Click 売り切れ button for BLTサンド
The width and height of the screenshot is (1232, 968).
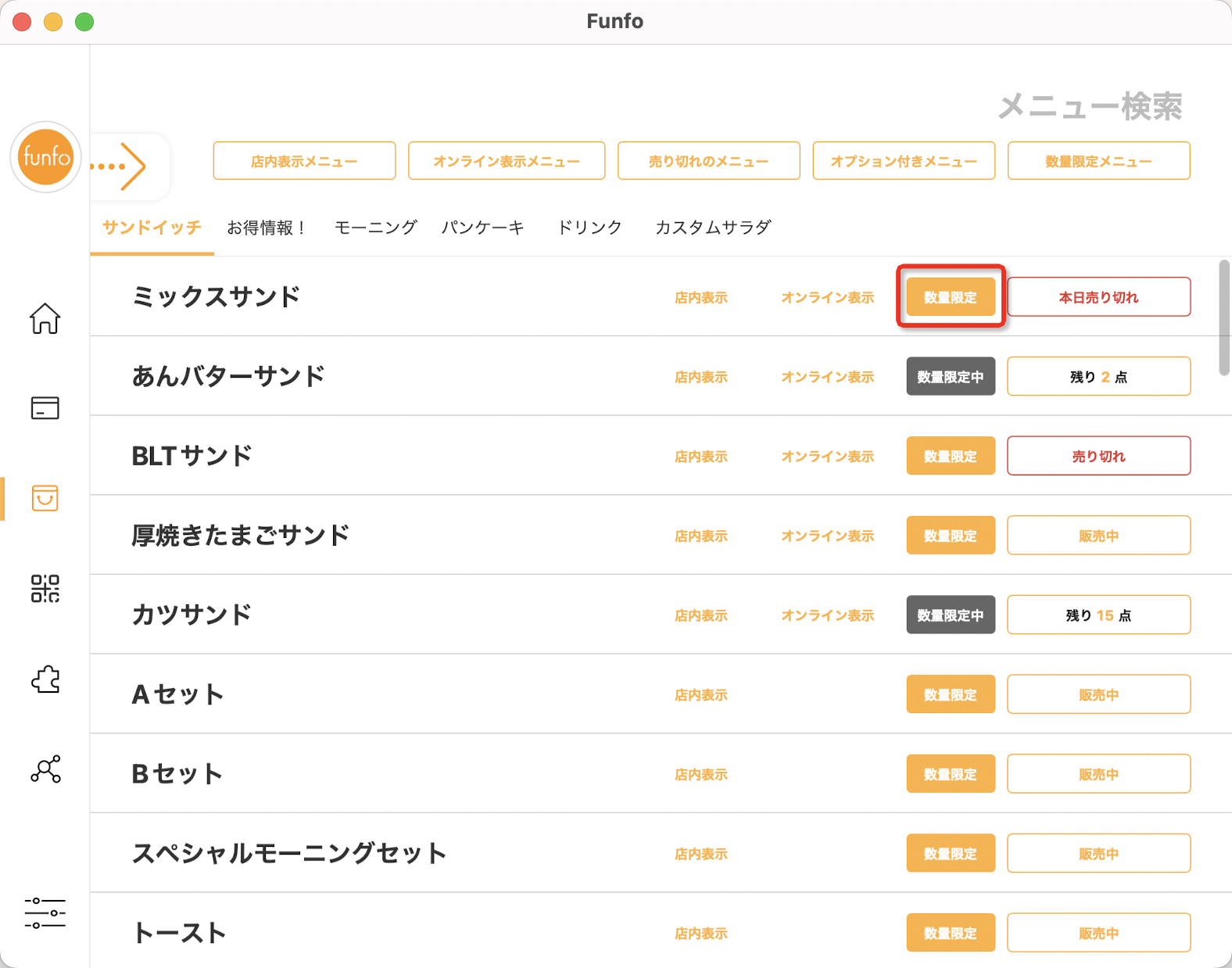[x=1098, y=456]
